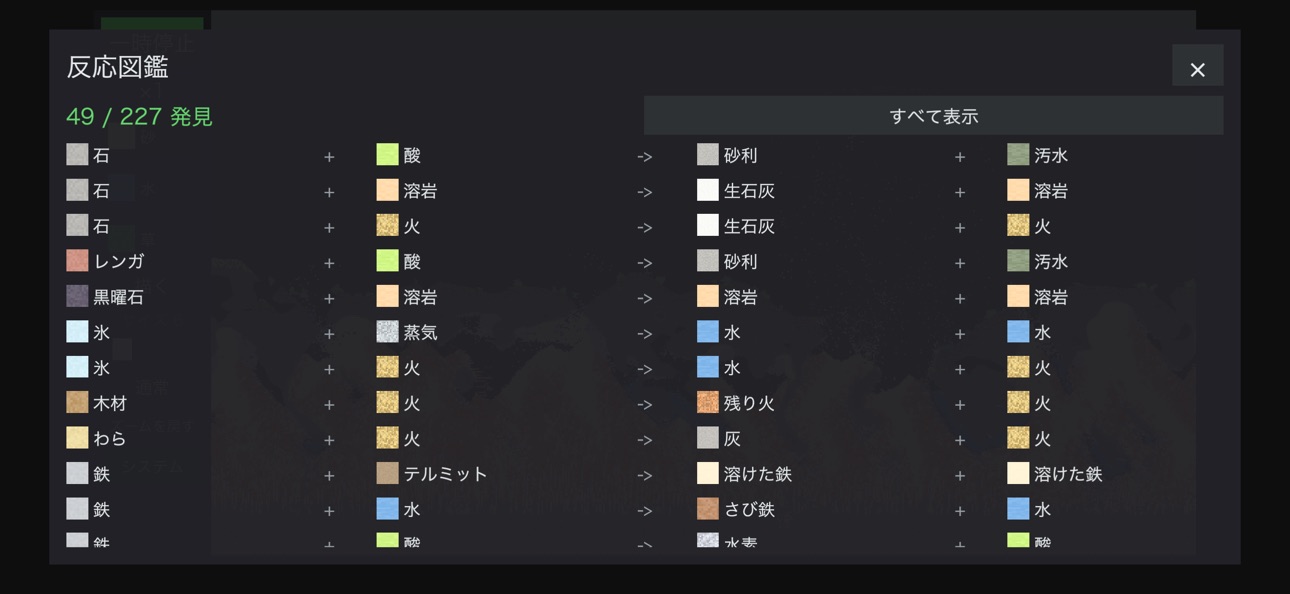Select 氷 swatch in the 氷 + 火 row

pyautogui.click(x=77, y=367)
